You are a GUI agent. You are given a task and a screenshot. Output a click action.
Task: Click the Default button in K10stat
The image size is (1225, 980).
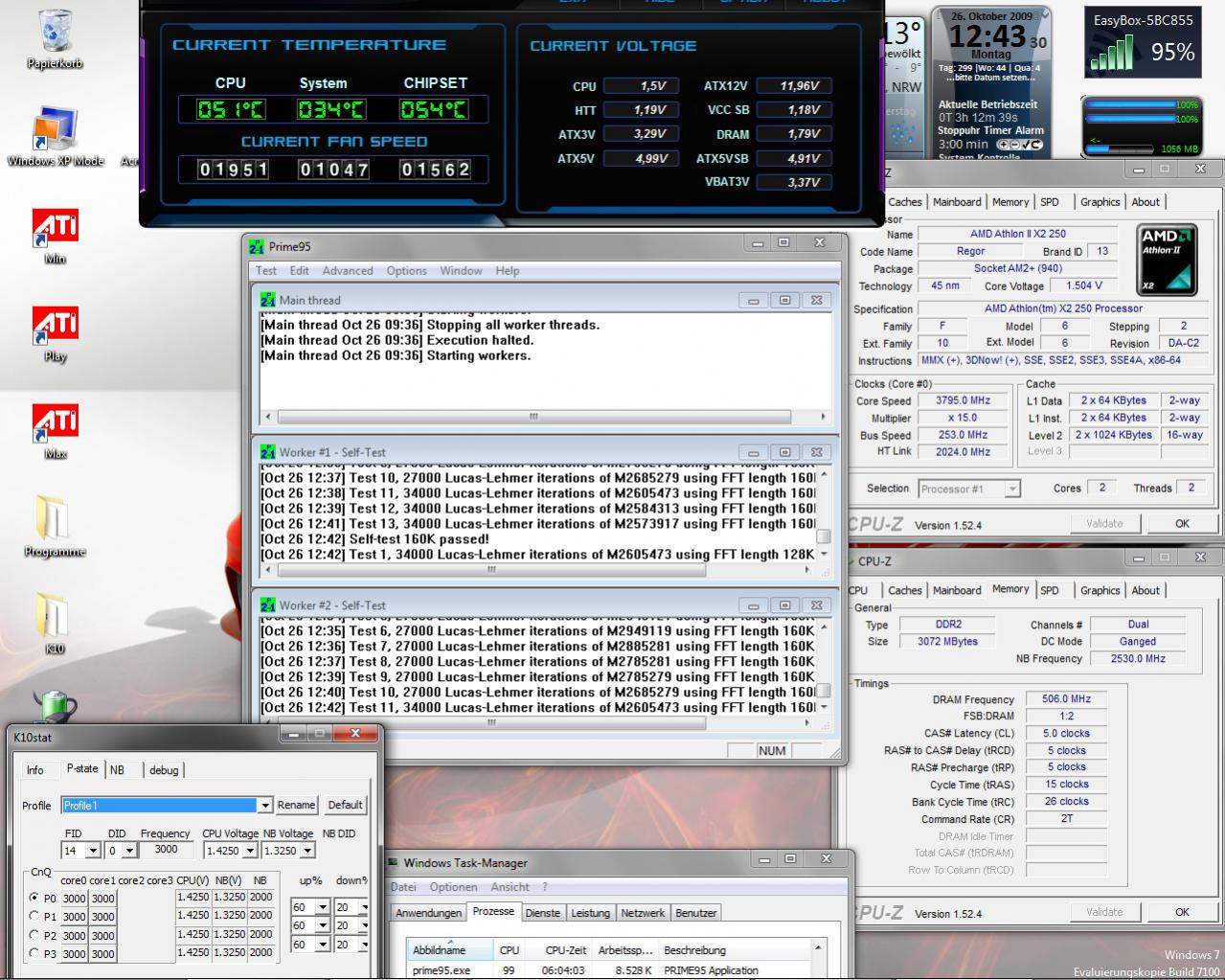pos(345,805)
